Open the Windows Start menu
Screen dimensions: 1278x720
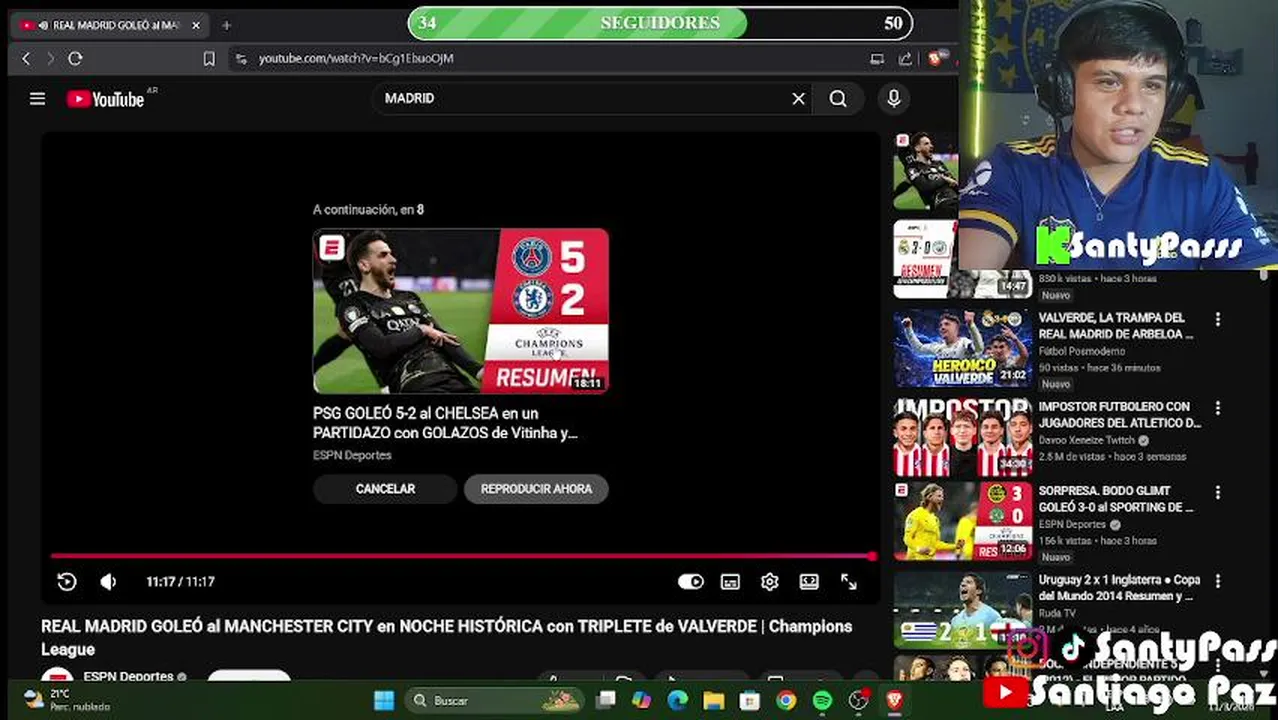point(384,700)
